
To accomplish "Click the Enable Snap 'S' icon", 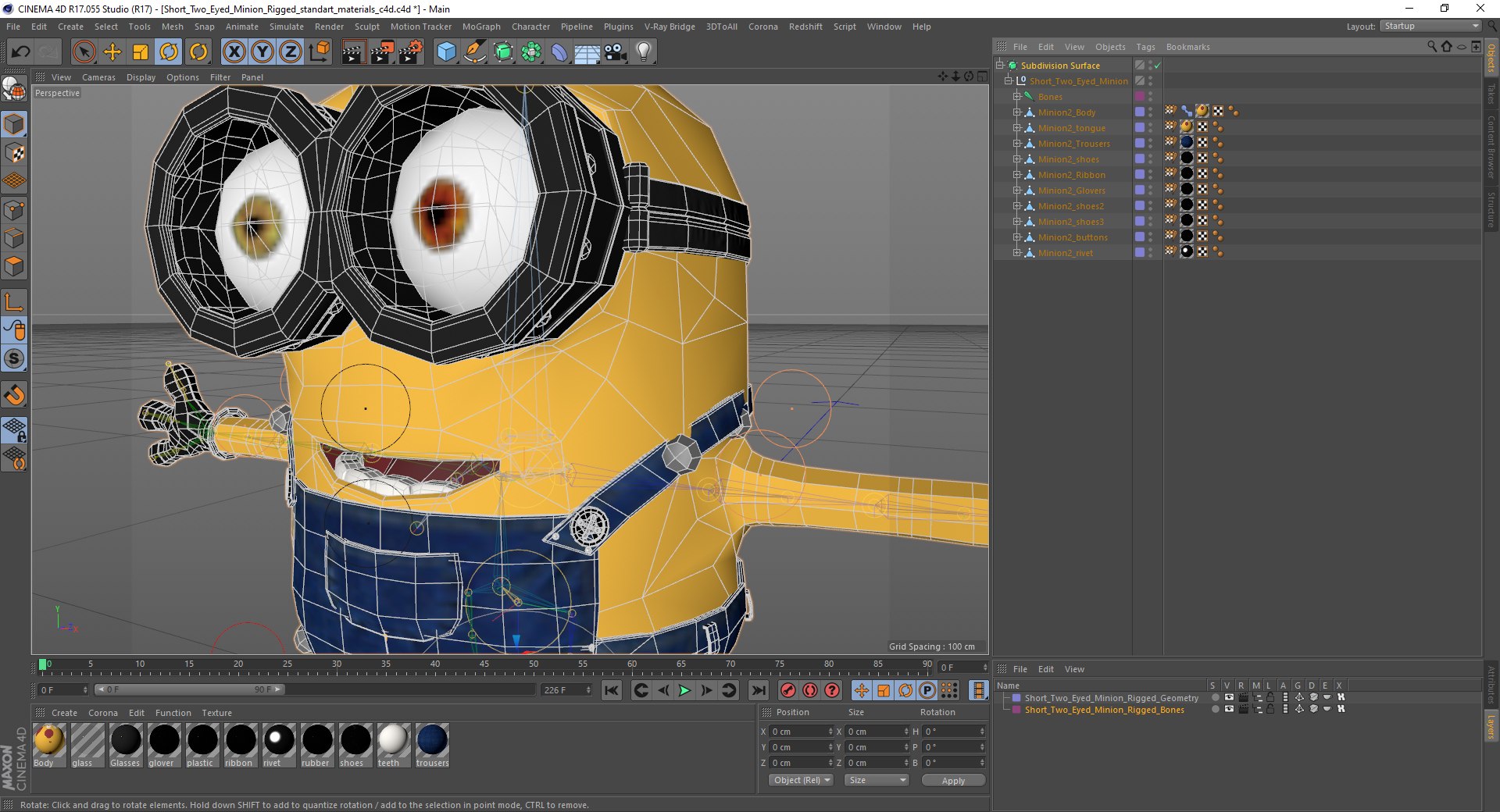I will coord(14,358).
